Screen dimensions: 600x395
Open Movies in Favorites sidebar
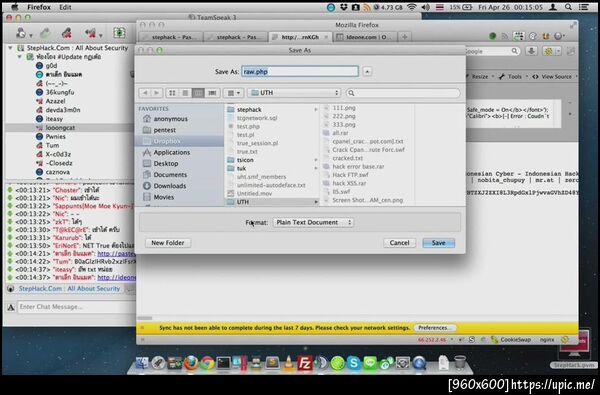pos(163,197)
